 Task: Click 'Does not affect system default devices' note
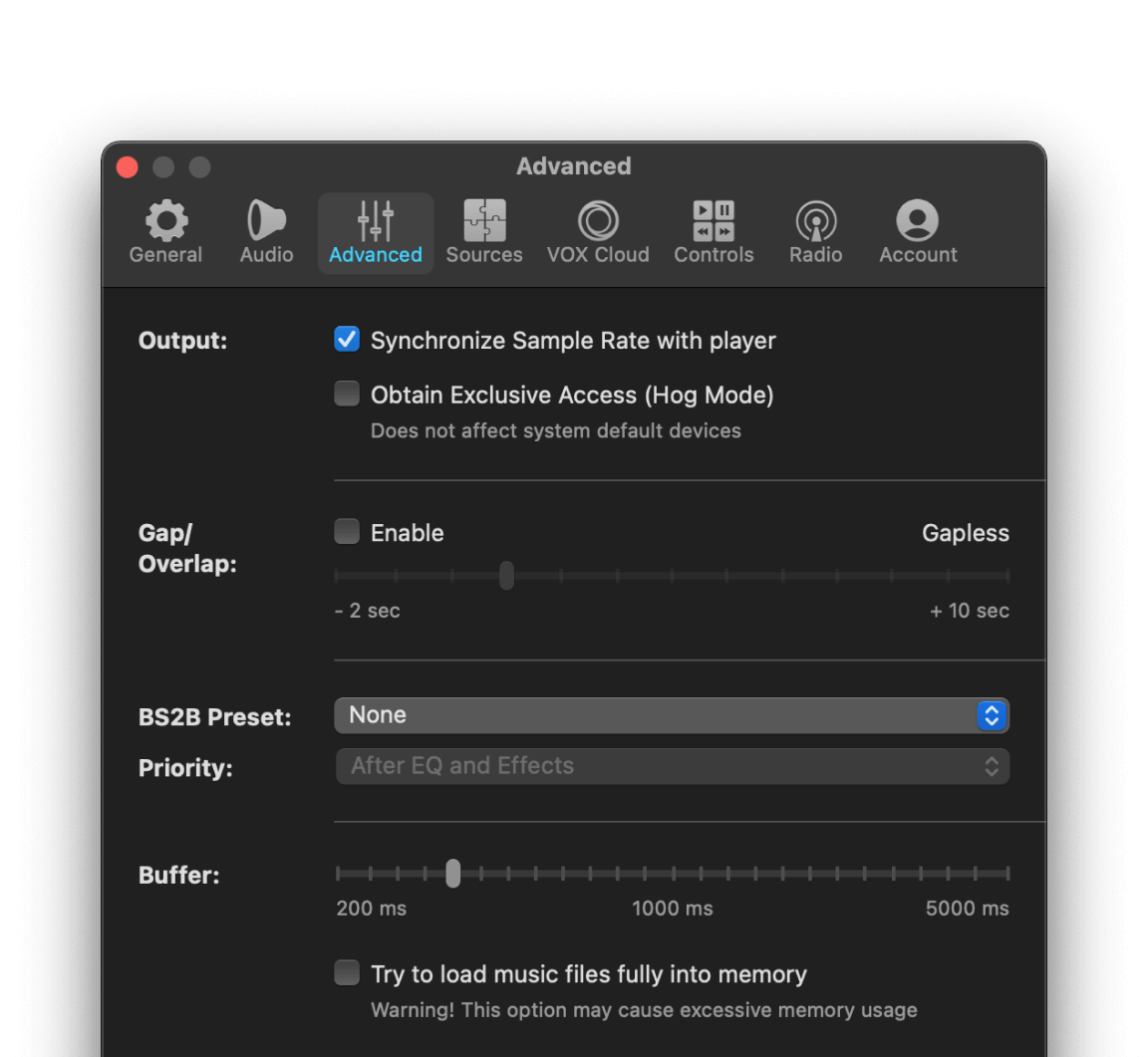[556, 431]
